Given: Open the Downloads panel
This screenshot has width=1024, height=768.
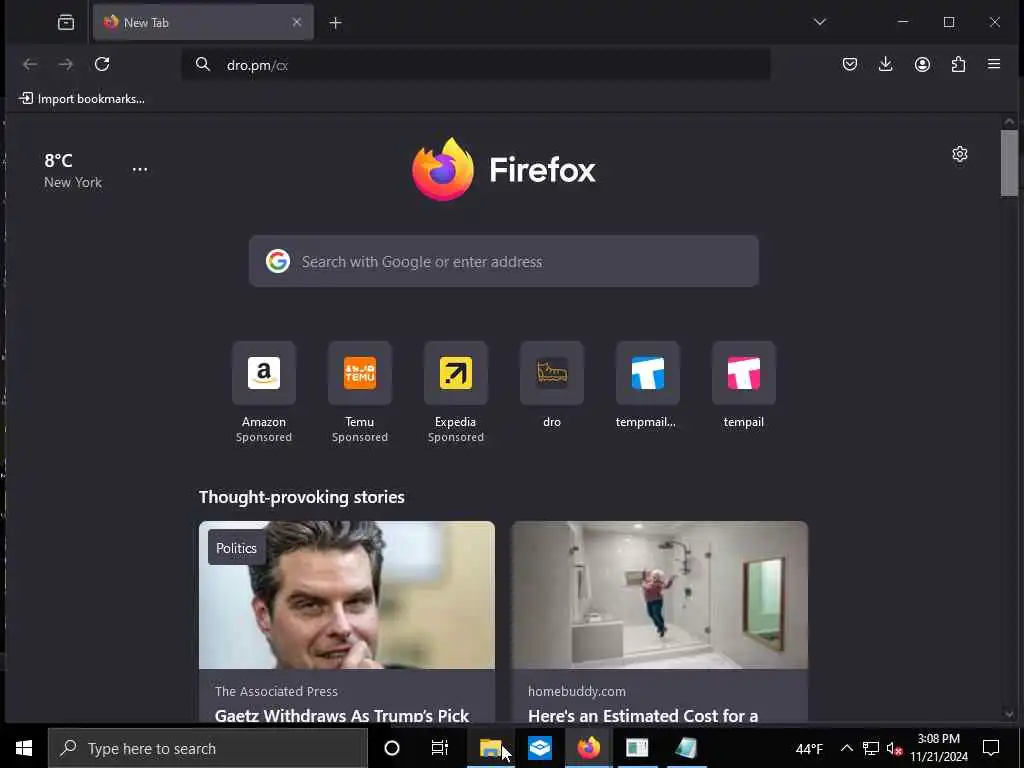Looking at the screenshot, I should click(x=886, y=64).
